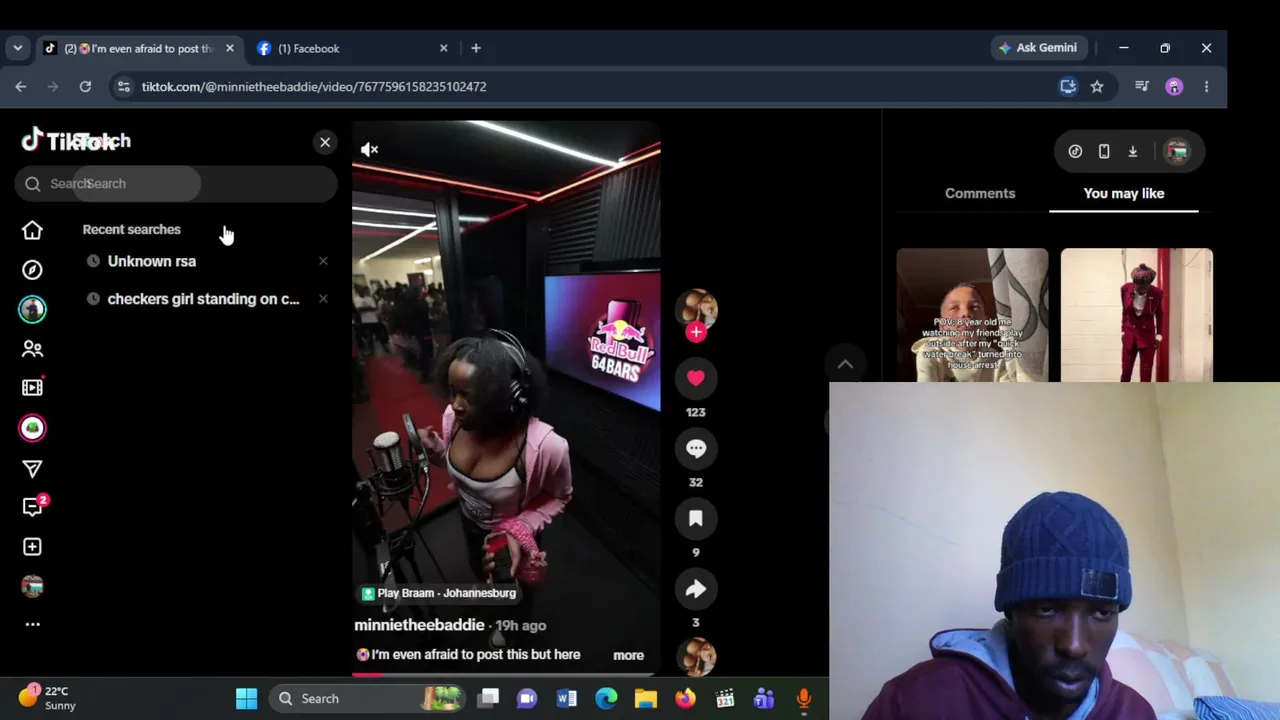Click the Upload plus icon in sidebar
Screen dimensions: 1280x720
32,547
